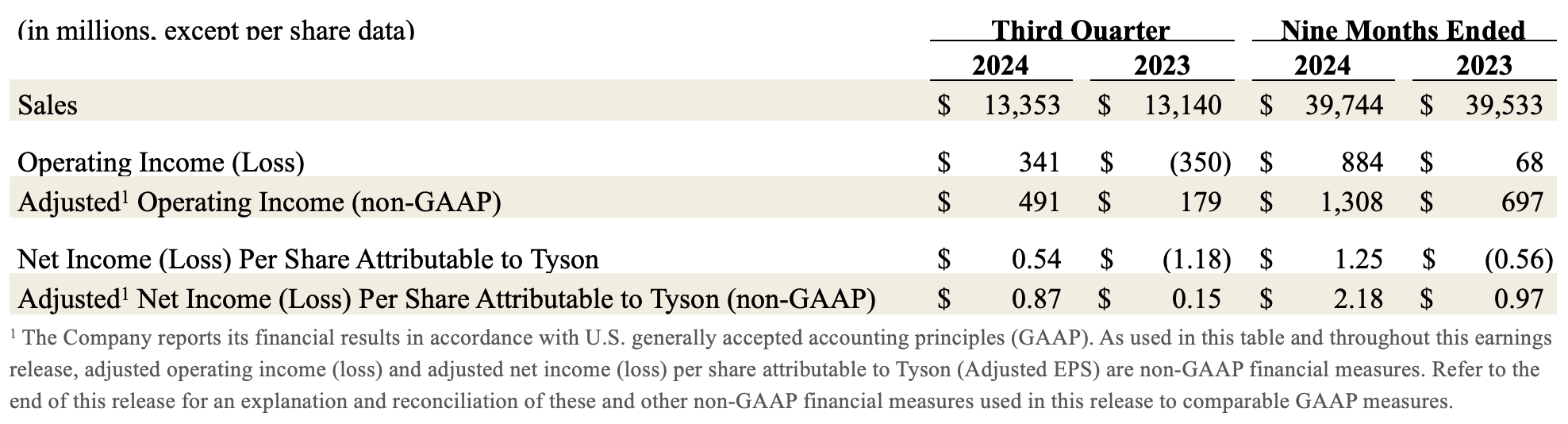Click the per share value (0.56)
This screenshot has height=424, width=1568.
(1517, 260)
